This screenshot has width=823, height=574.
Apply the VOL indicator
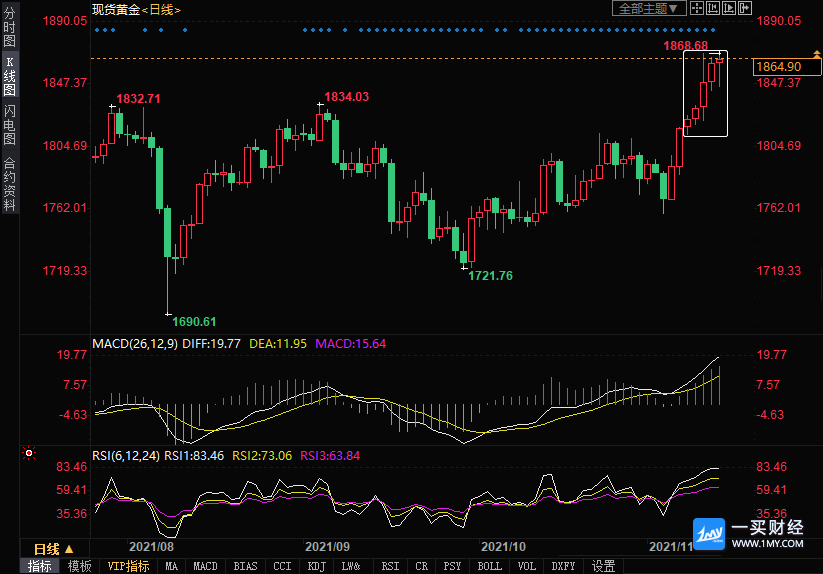point(526,566)
